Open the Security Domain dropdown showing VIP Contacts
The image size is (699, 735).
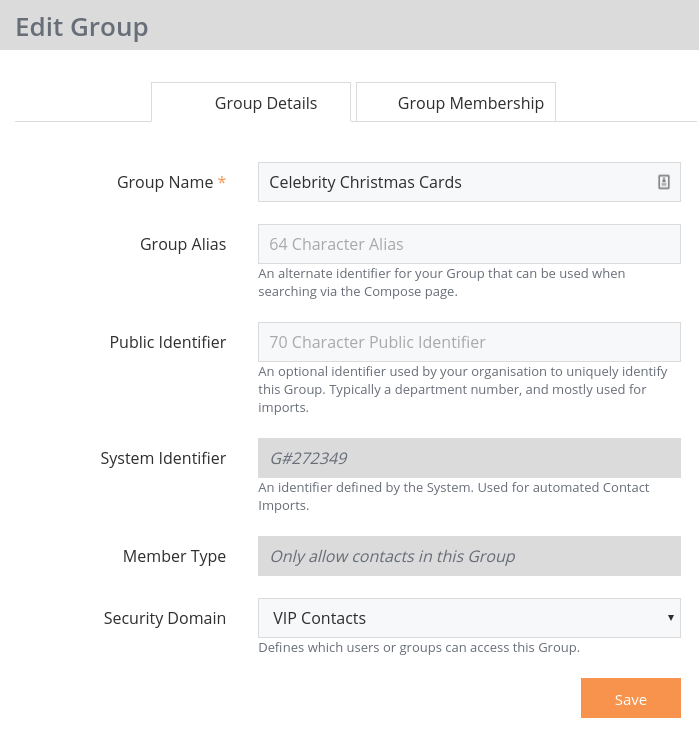[469, 618]
